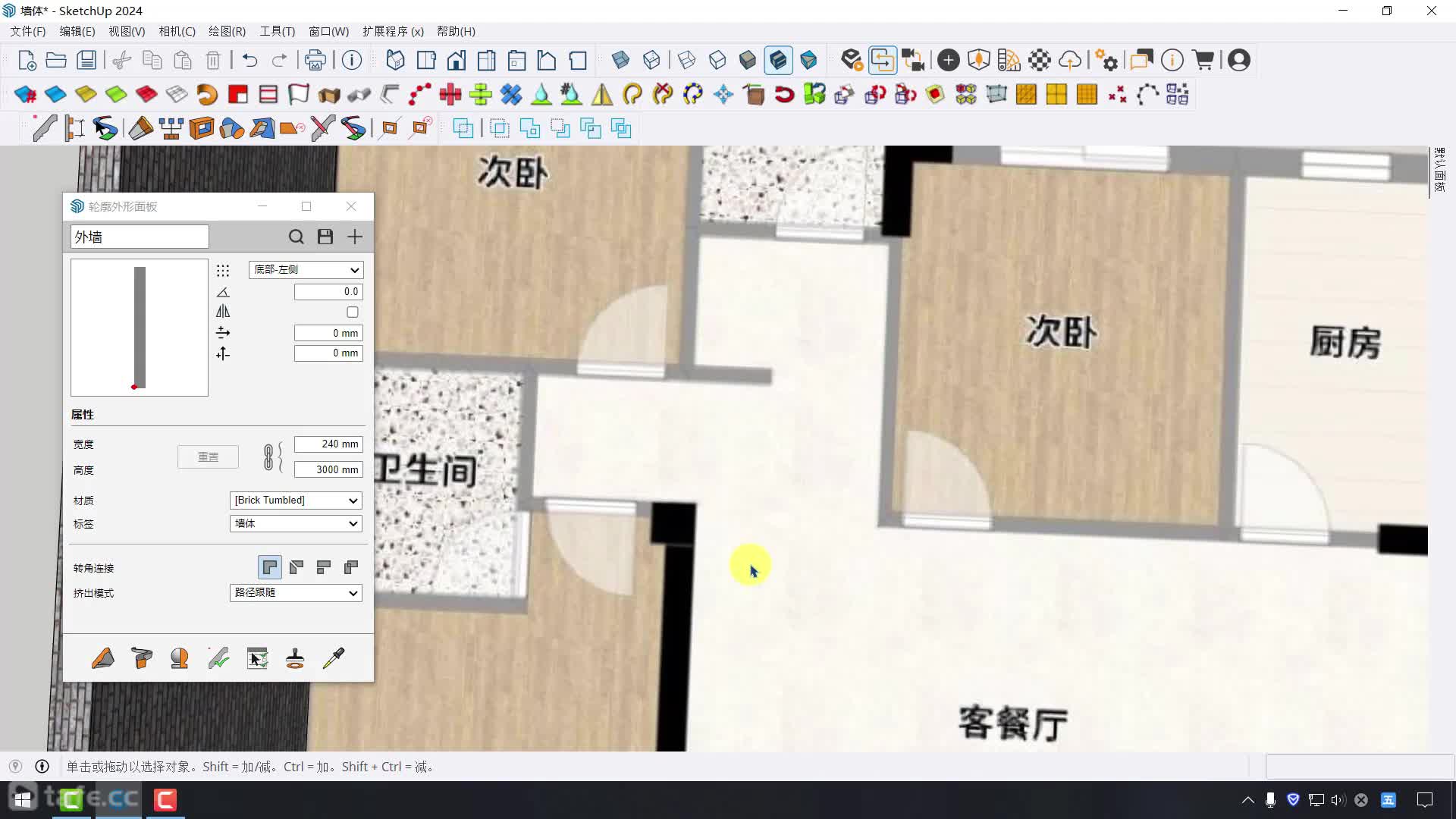Image resolution: width=1456 pixels, height=819 pixels.
Task: Click the red magnet-shaped tool icon
Action: [x=784, y=94]
